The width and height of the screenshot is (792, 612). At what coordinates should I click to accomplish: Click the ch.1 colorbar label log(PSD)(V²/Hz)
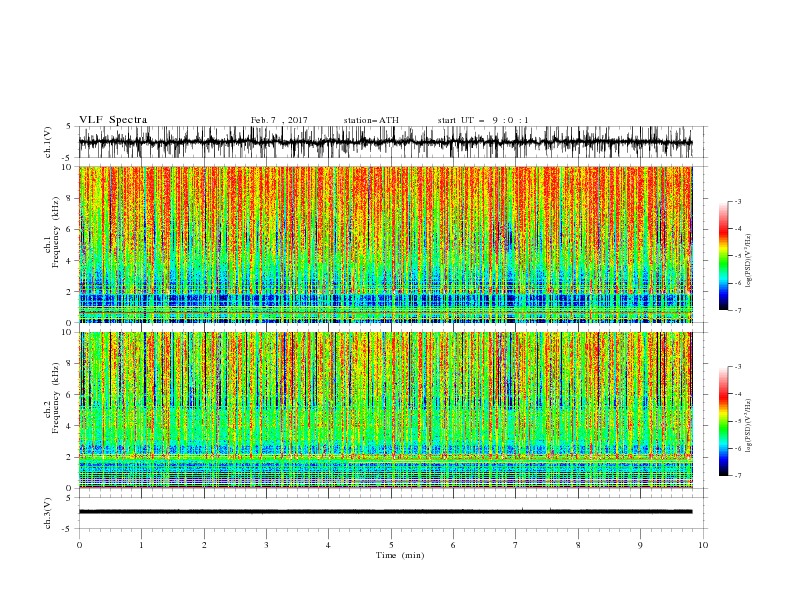point(749,261)
